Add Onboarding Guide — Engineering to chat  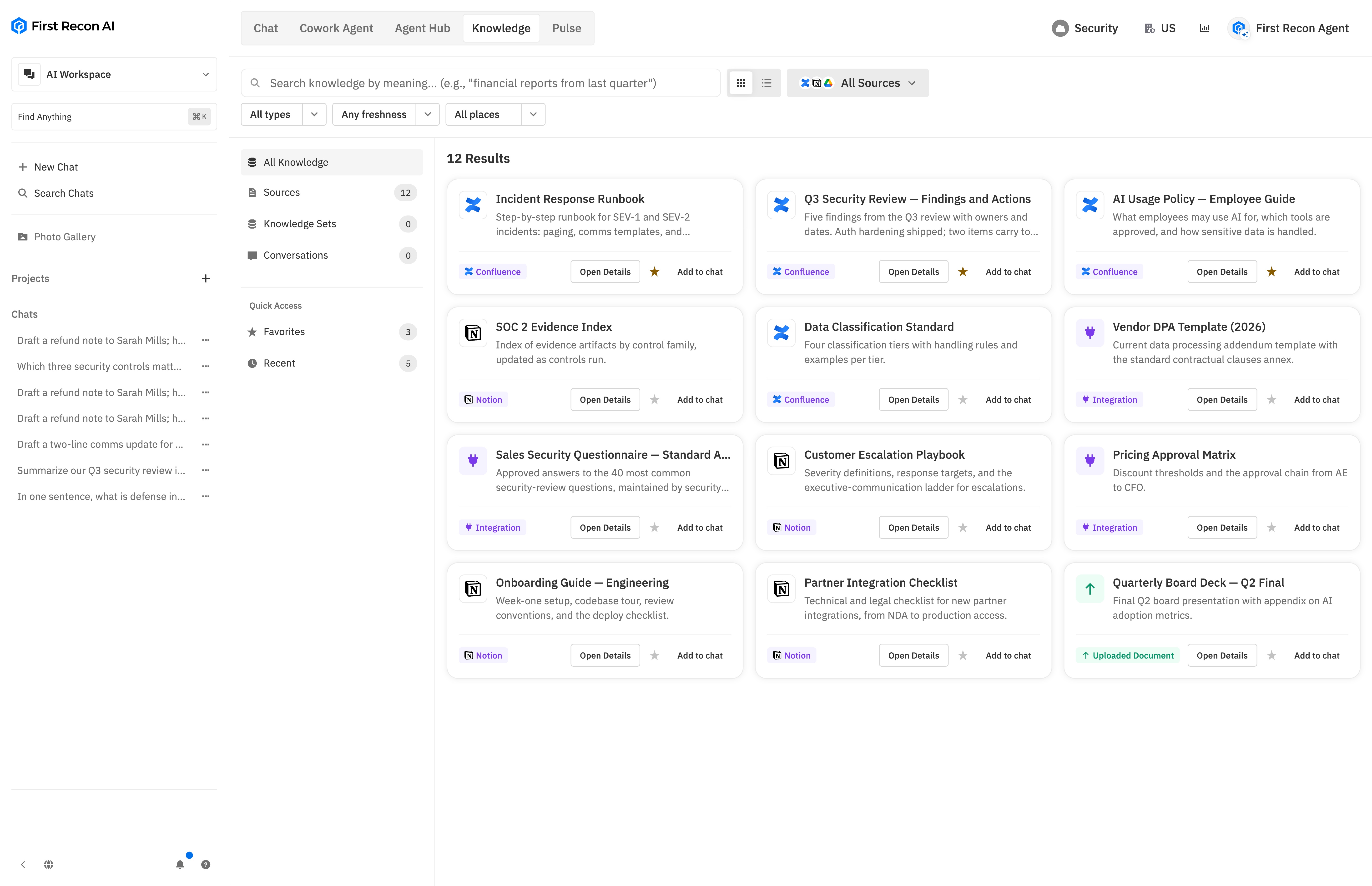700,655
